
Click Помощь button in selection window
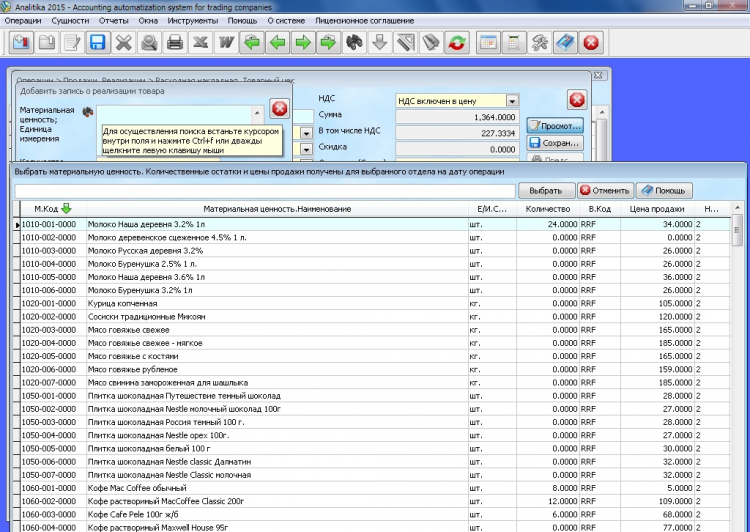(664, 190)
